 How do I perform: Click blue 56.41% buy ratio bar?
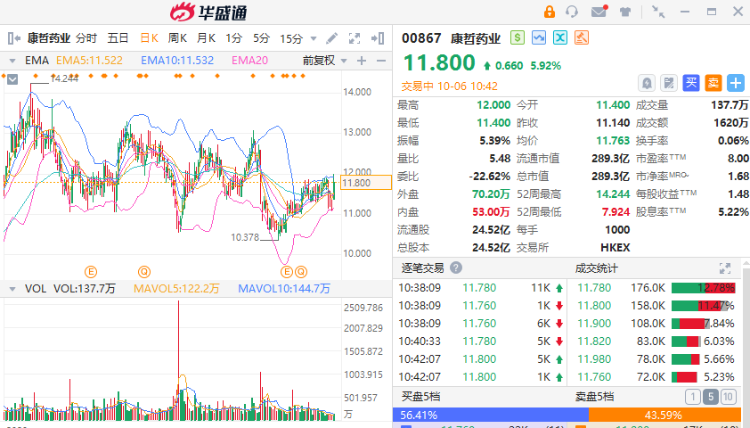pos(491,415)
